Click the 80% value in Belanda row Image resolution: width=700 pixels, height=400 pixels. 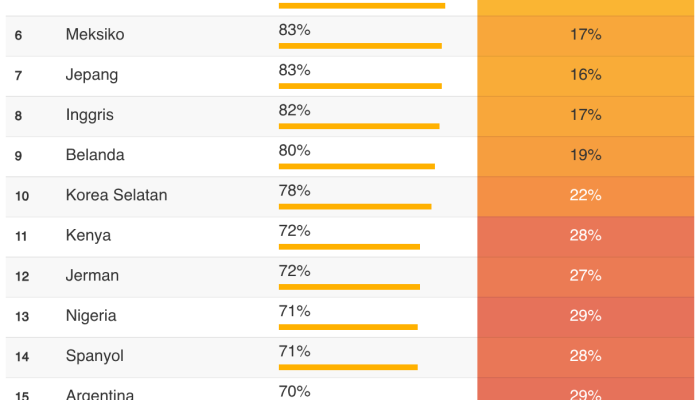[x=294, y=150]
